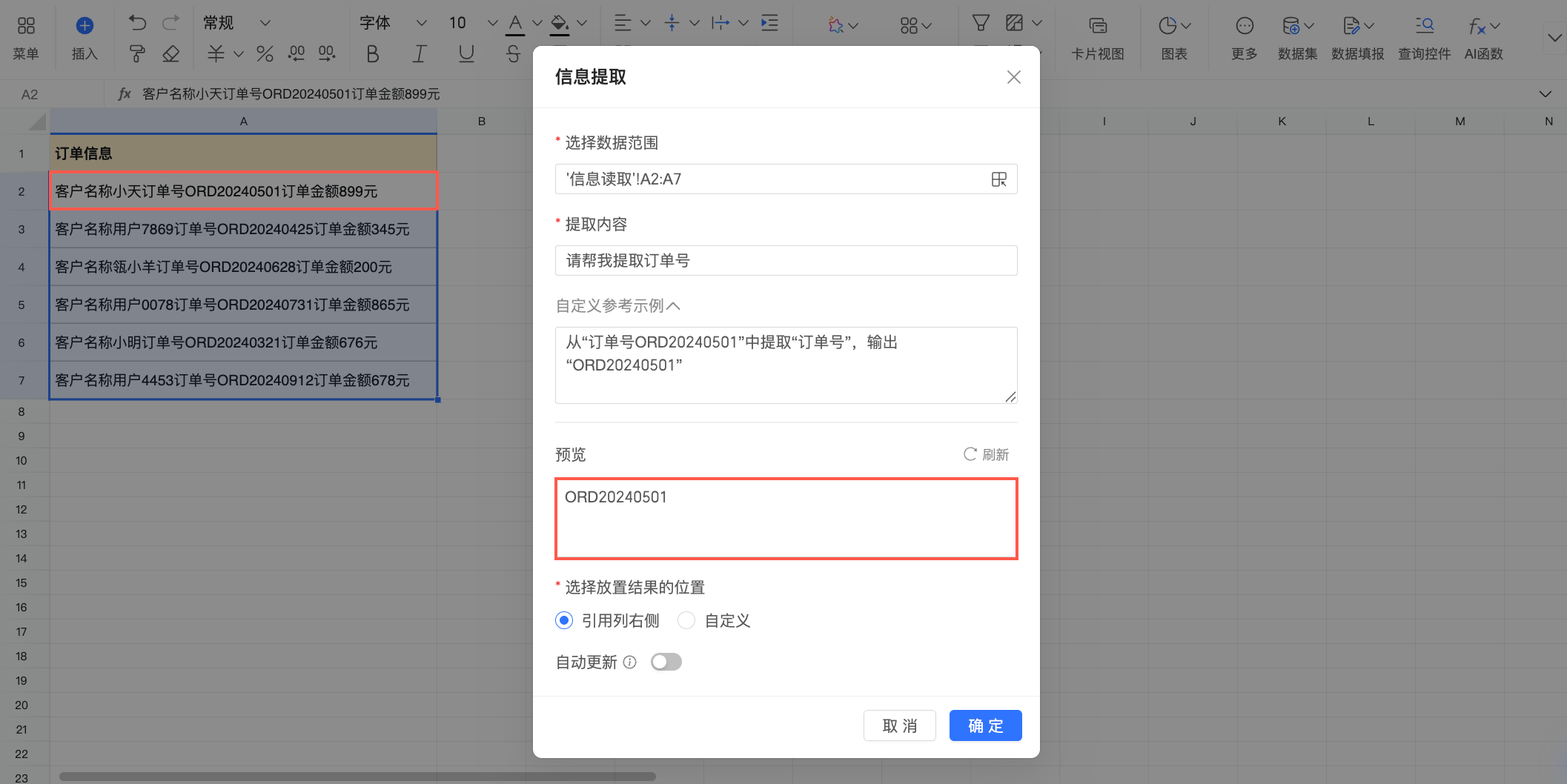Open the fill color dropdown arrow
The height and width of the screenshot is (784, 1567).
tap(582, 23)
